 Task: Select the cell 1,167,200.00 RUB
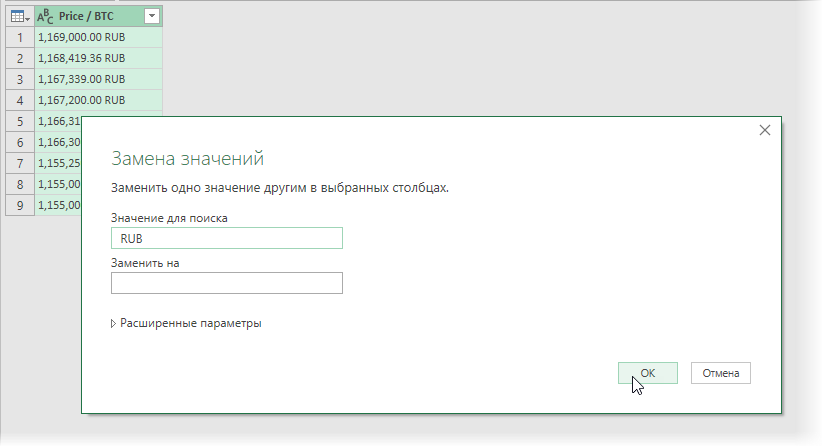pyautogui.click(x=99, y=100)
